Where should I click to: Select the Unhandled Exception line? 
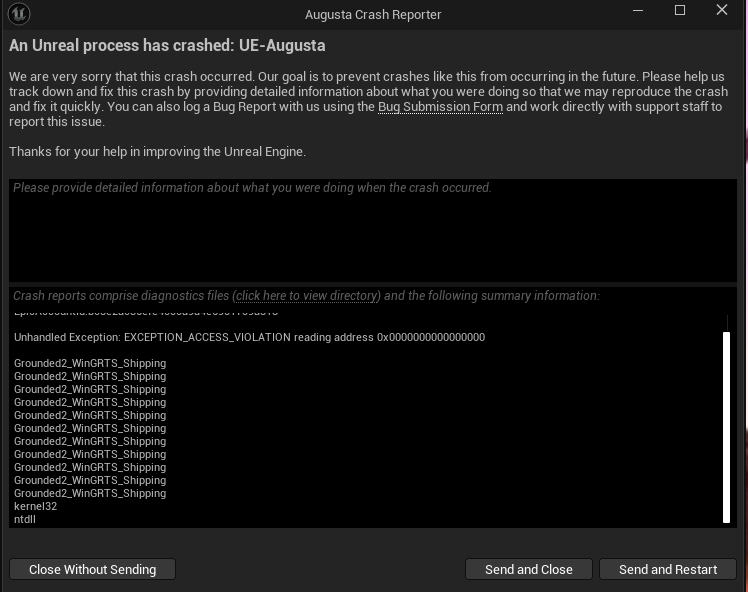[249, 337]
